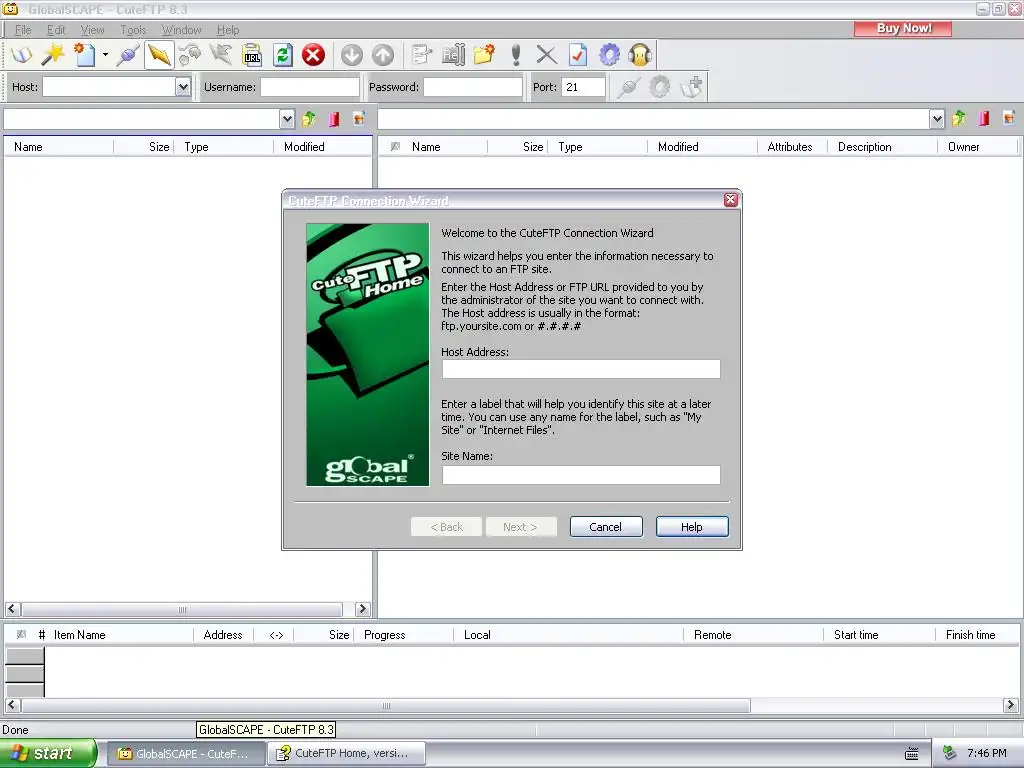Click the local pane folder-tree toggle icon
The height and width of the screenshot is (768, 1024).
359,119
